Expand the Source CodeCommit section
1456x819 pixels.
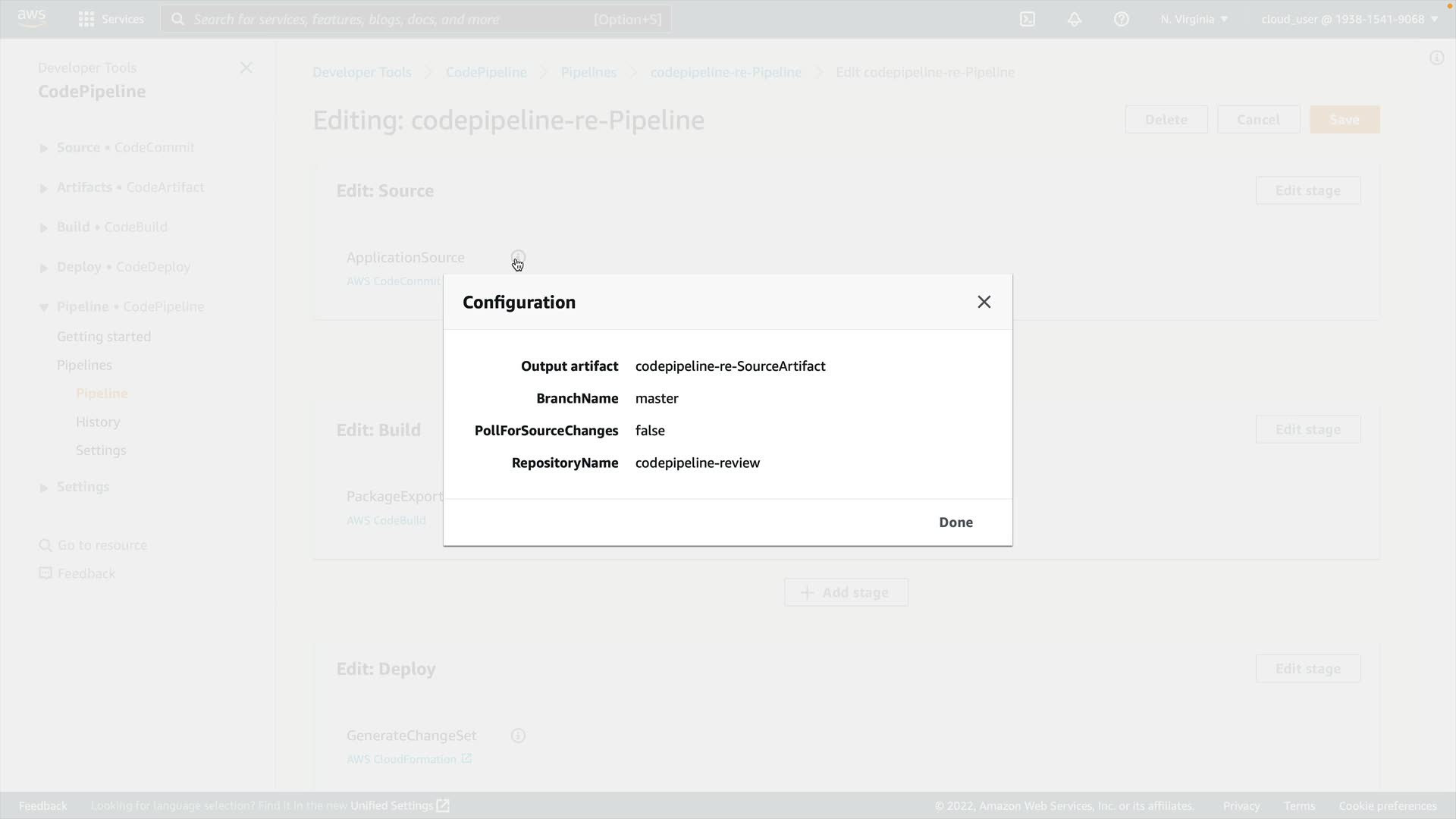click(x=44, y=148)
